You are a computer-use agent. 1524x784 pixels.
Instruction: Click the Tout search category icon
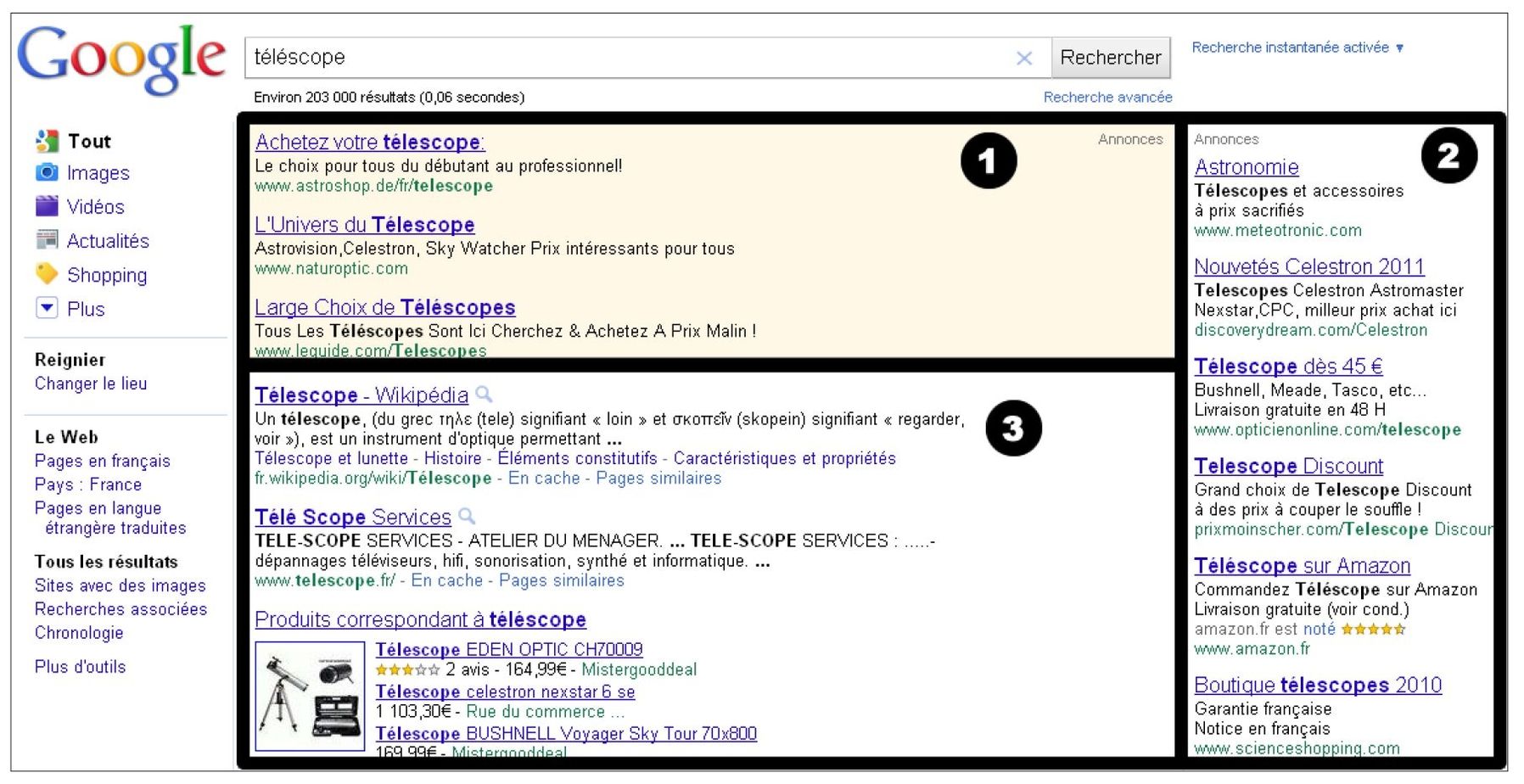(x=47, y=141)
